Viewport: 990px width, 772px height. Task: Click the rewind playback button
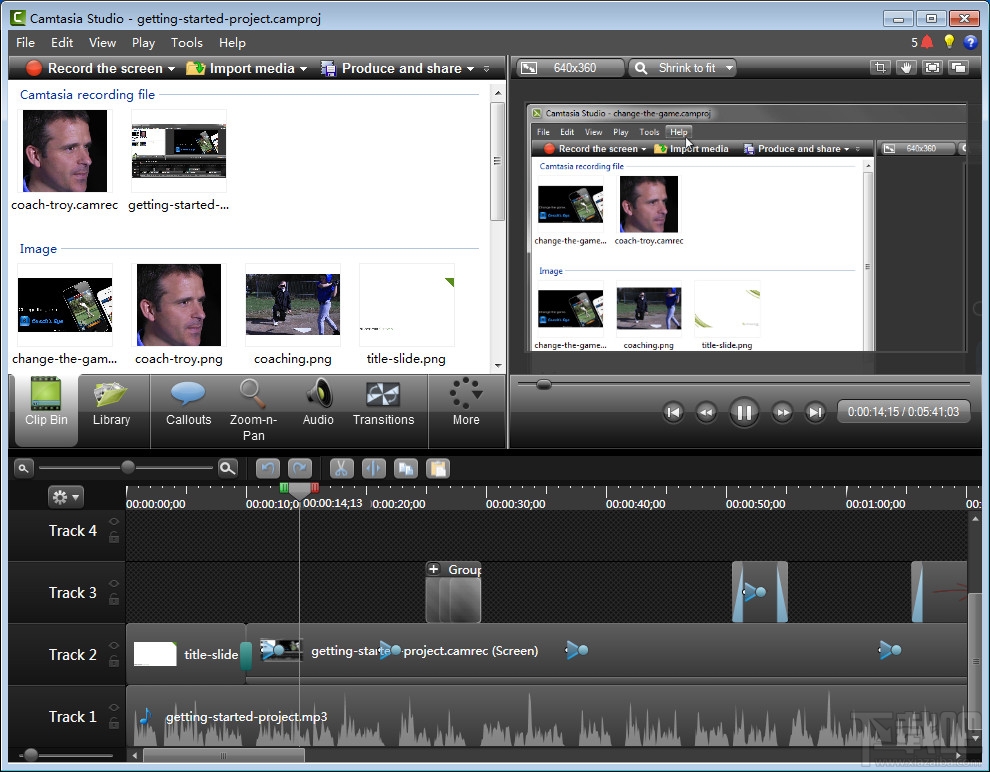[706, 413]
